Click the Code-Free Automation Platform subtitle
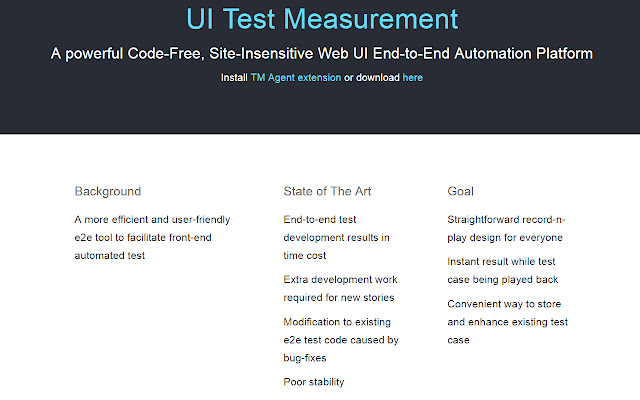640x400 pixels. [x=322, y=53]
